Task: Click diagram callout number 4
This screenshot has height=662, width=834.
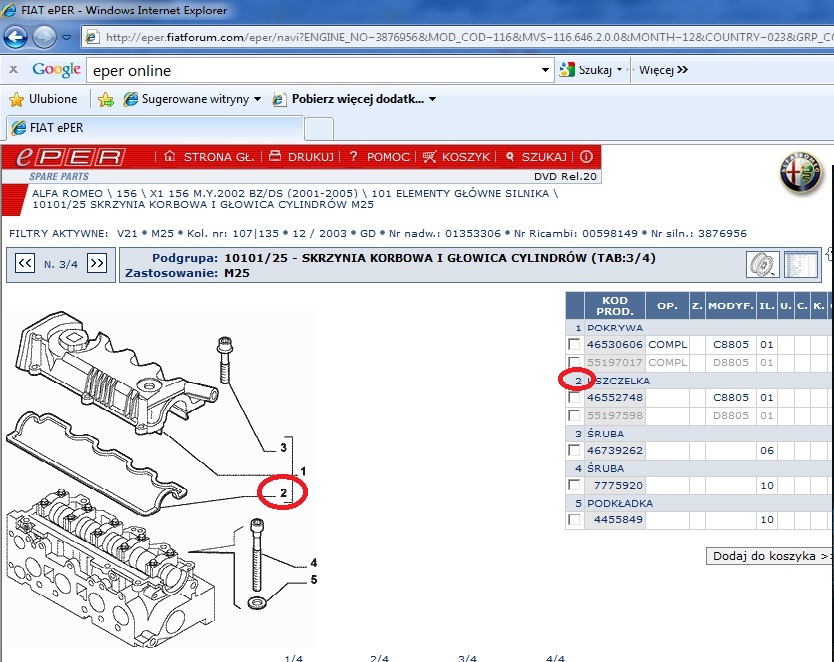Action: (314, 563)
